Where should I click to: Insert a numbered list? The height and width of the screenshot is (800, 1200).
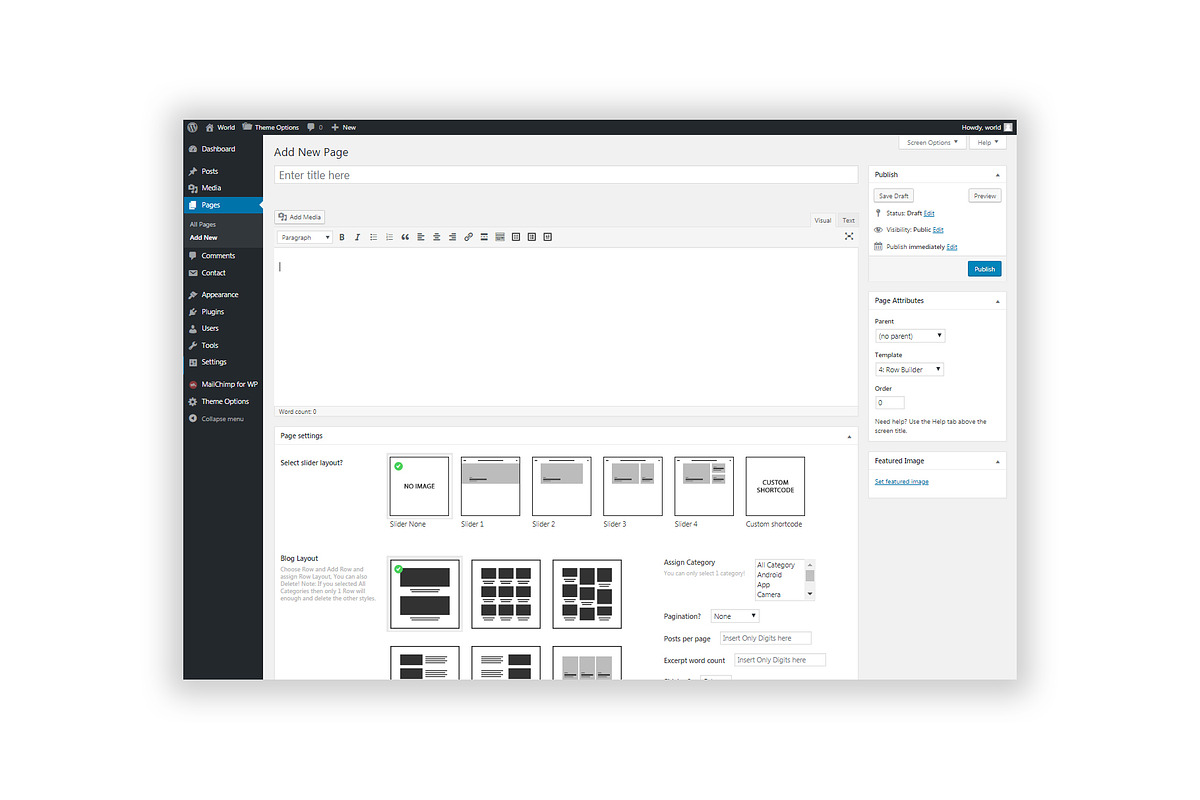[x=389, y=237]
